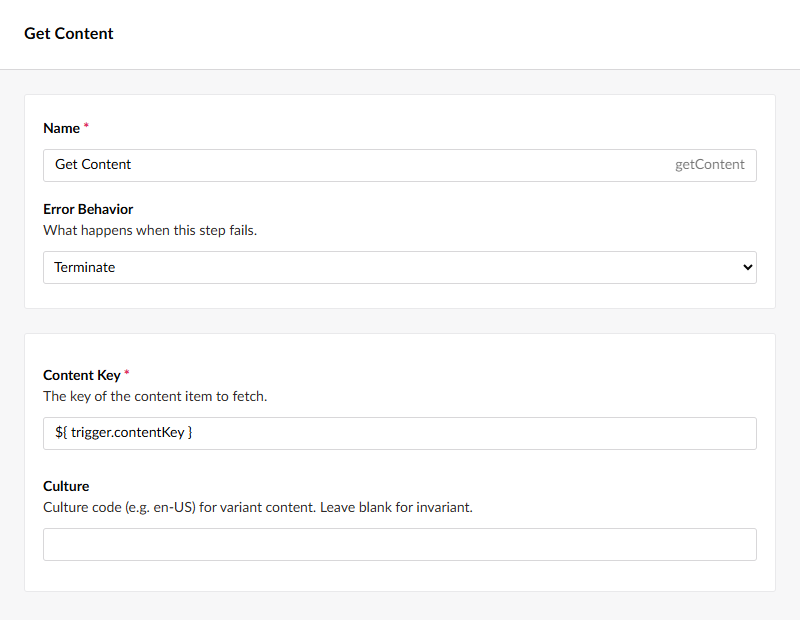Click the 'Content Key' label
Screen dimensions: 800x620
coord(82,375)
